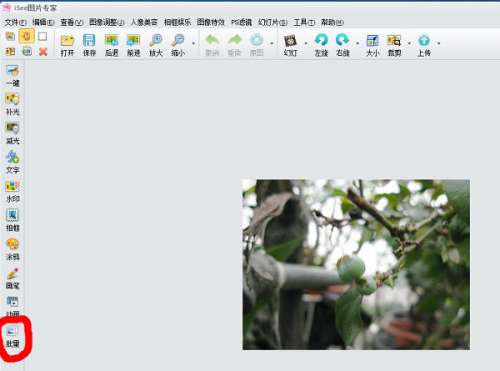This screenshot has width=500, height=371.
Task: Open the 批量 batch tool in sidebar
Action: tap(13, 337)
